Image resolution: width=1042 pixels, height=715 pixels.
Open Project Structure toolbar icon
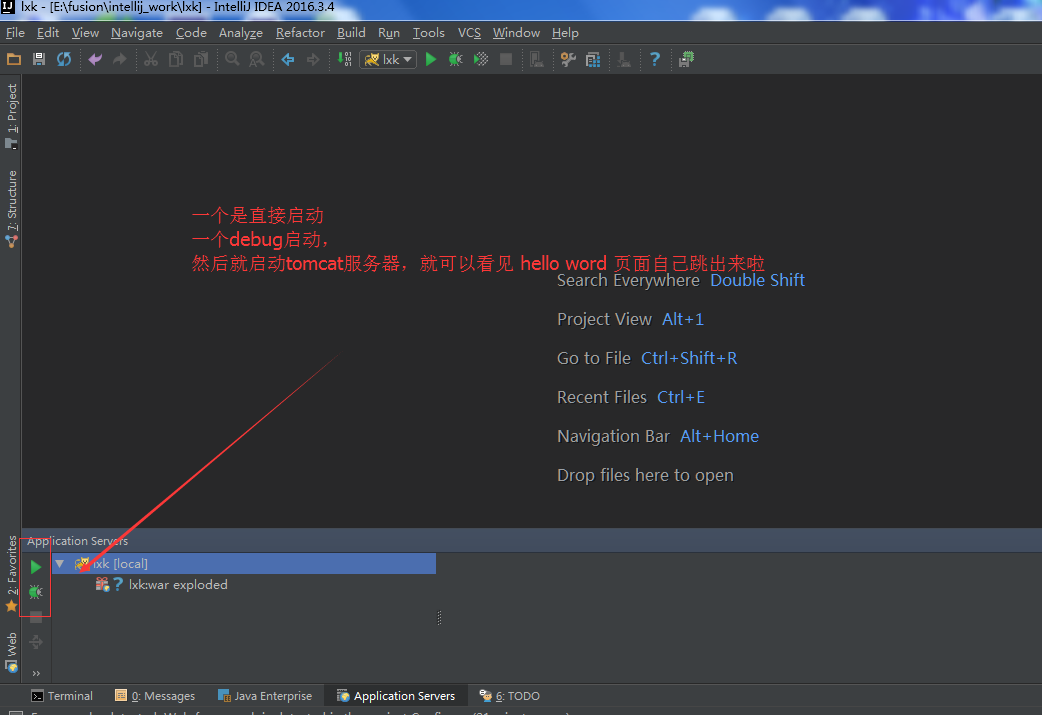(593, 59)
